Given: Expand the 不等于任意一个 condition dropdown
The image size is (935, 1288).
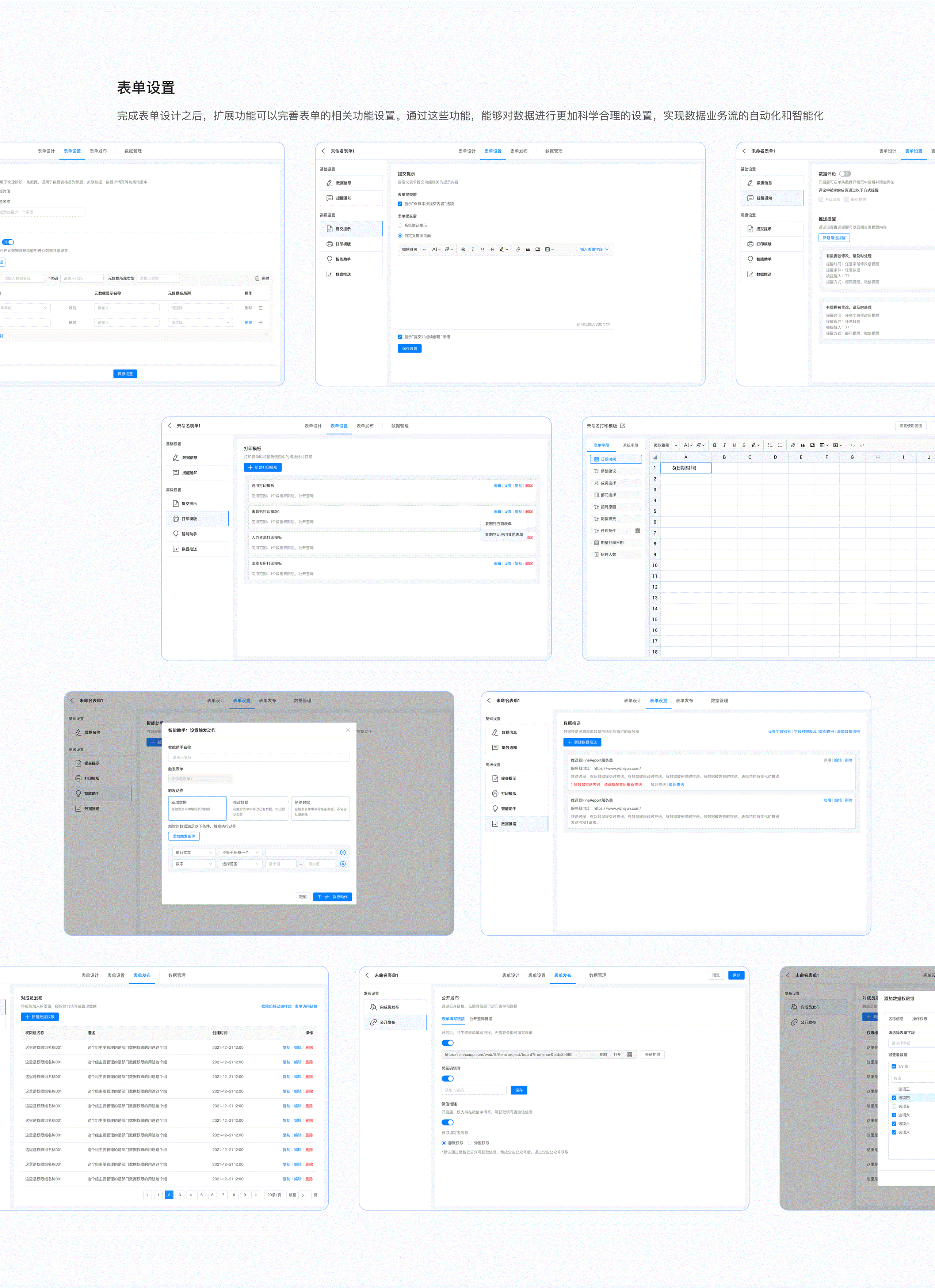Looking at the screenshot, I should (x=241, y=852).
